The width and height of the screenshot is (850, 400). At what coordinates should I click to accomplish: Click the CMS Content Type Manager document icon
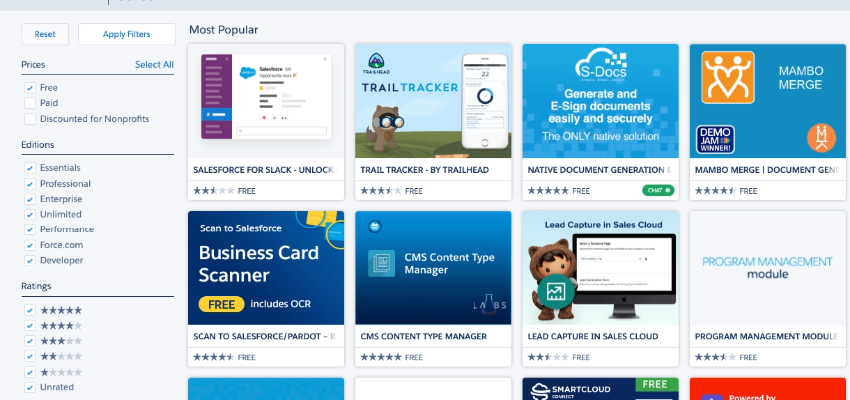(381, 264)
